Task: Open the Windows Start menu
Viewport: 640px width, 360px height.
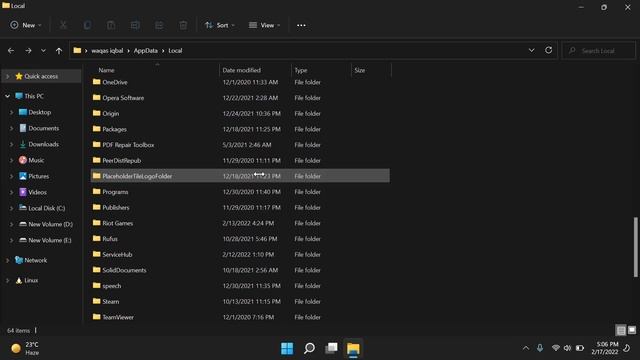Action: [x=287, y=348]
